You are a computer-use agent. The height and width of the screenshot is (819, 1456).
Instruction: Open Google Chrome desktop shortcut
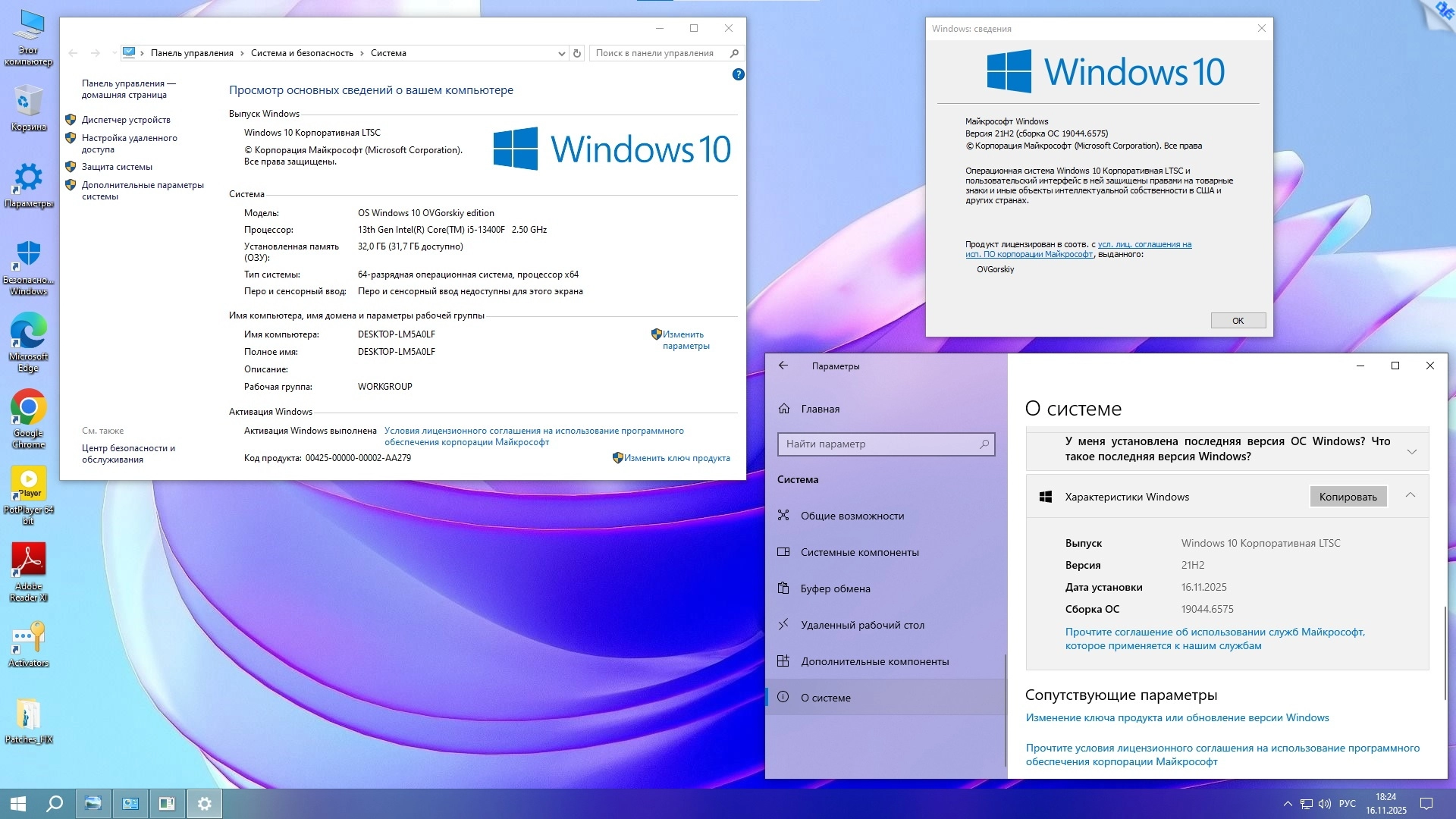(x=28, y=409)
